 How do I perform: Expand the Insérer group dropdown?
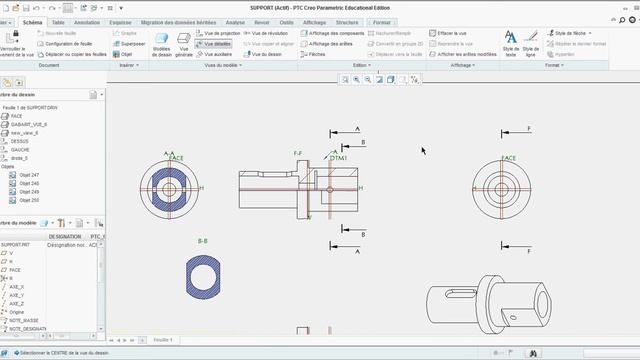129,65
